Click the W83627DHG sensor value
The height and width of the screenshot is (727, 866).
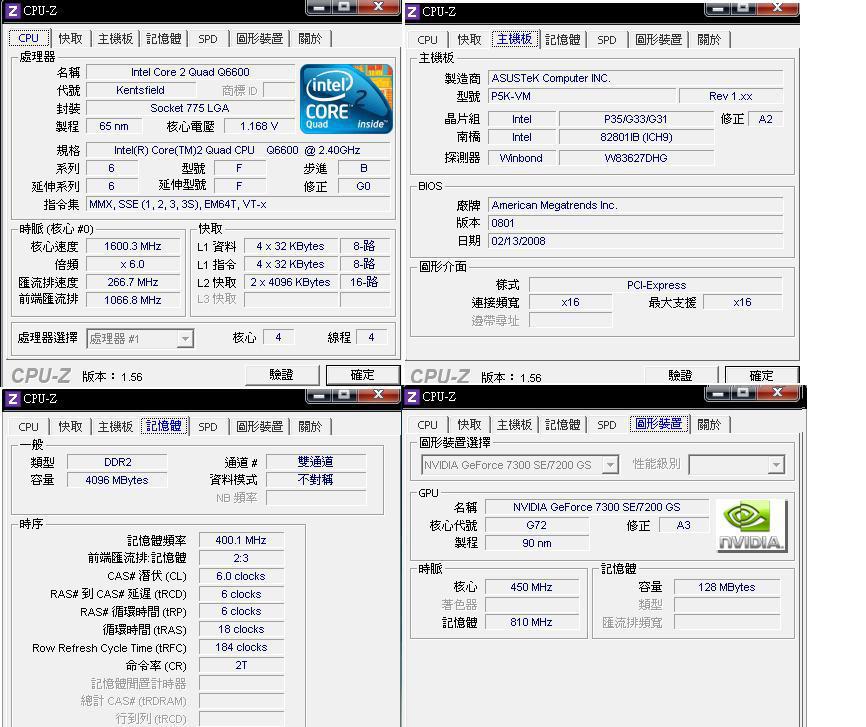coord(636,159)
